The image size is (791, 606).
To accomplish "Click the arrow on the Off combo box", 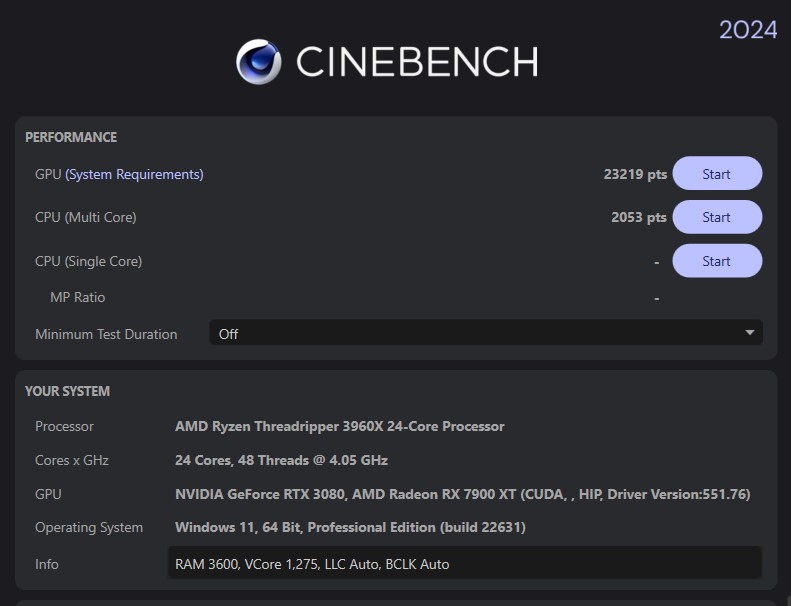I will [749, 333].
